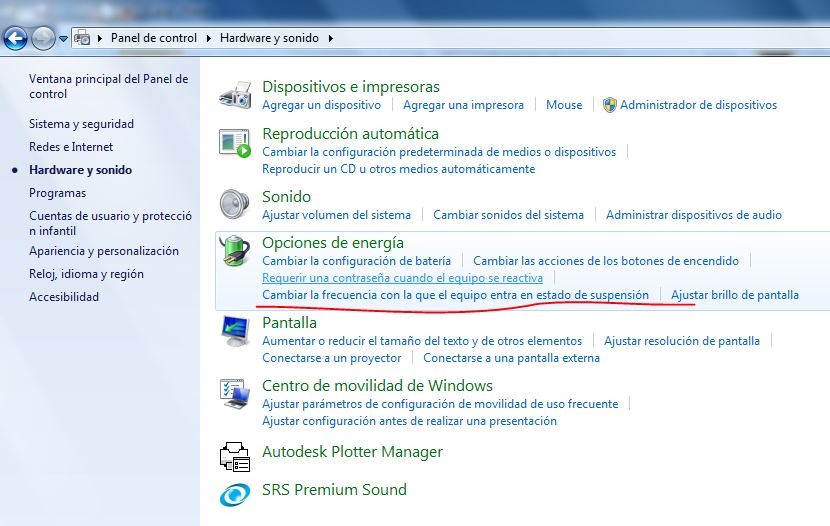The image size is (830, 526).
Task: Click the address bar folder icon
Action: [83, 39]
